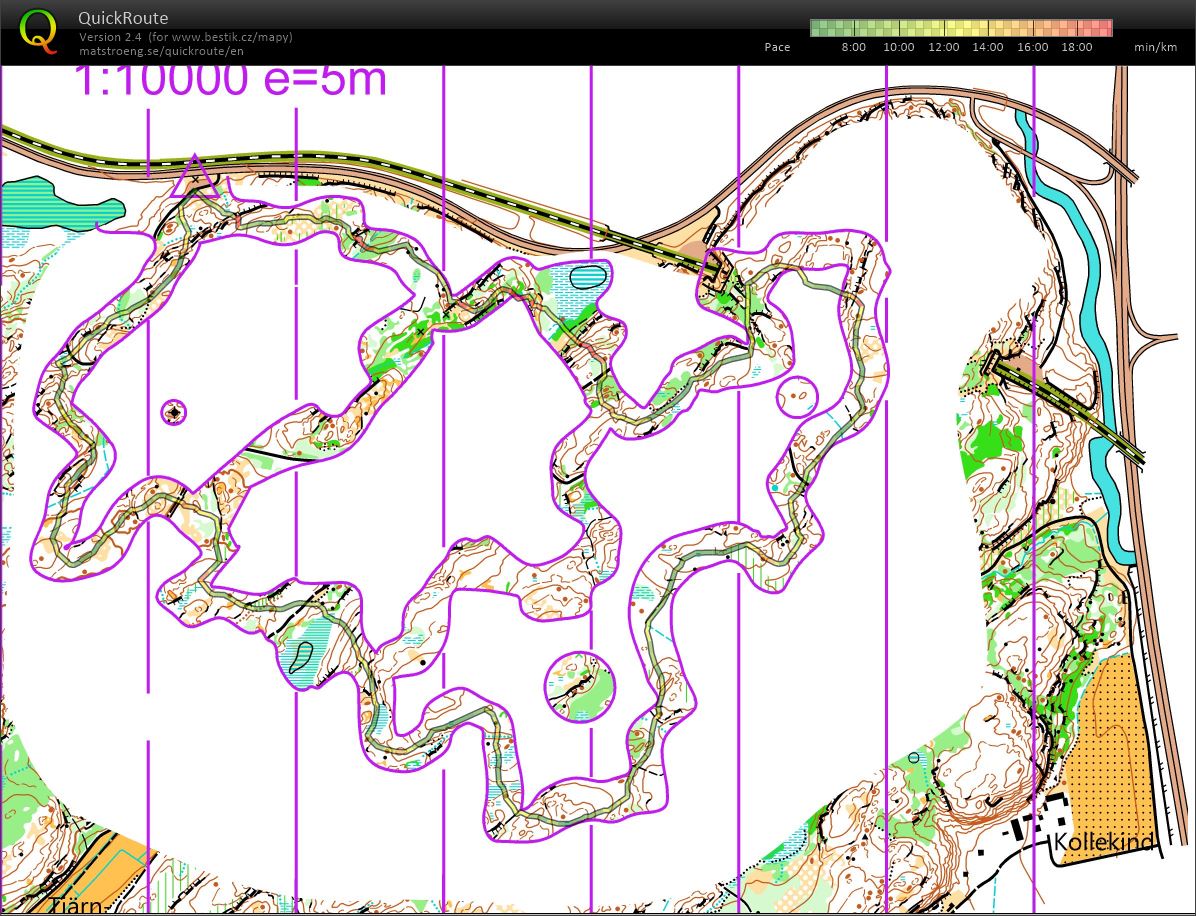Click the 12:00 pace tick label
The image size is (1196, 916).
pos(943,47)
